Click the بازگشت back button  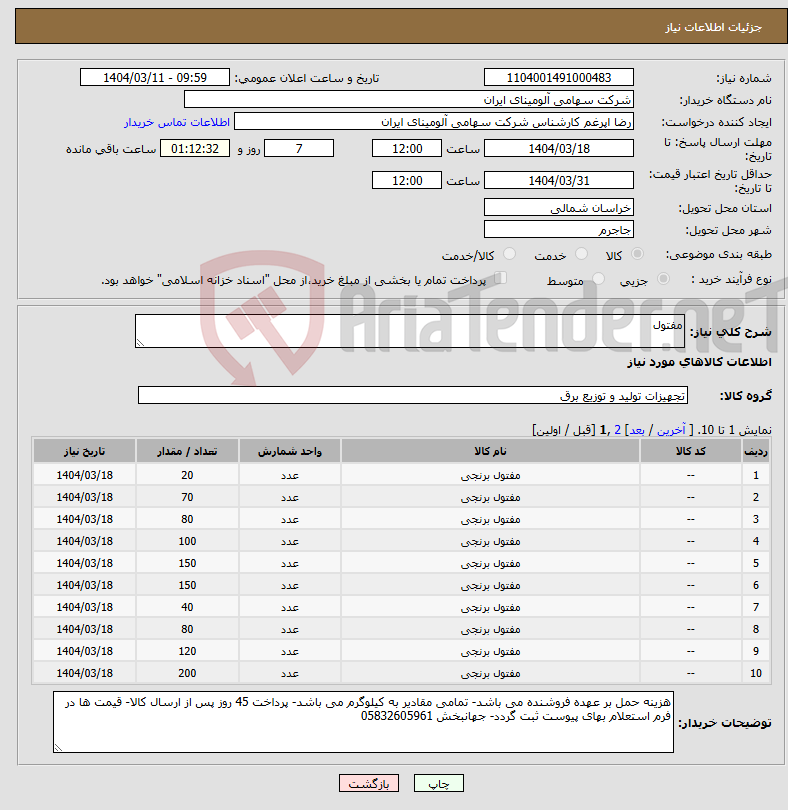click(369, 783)
